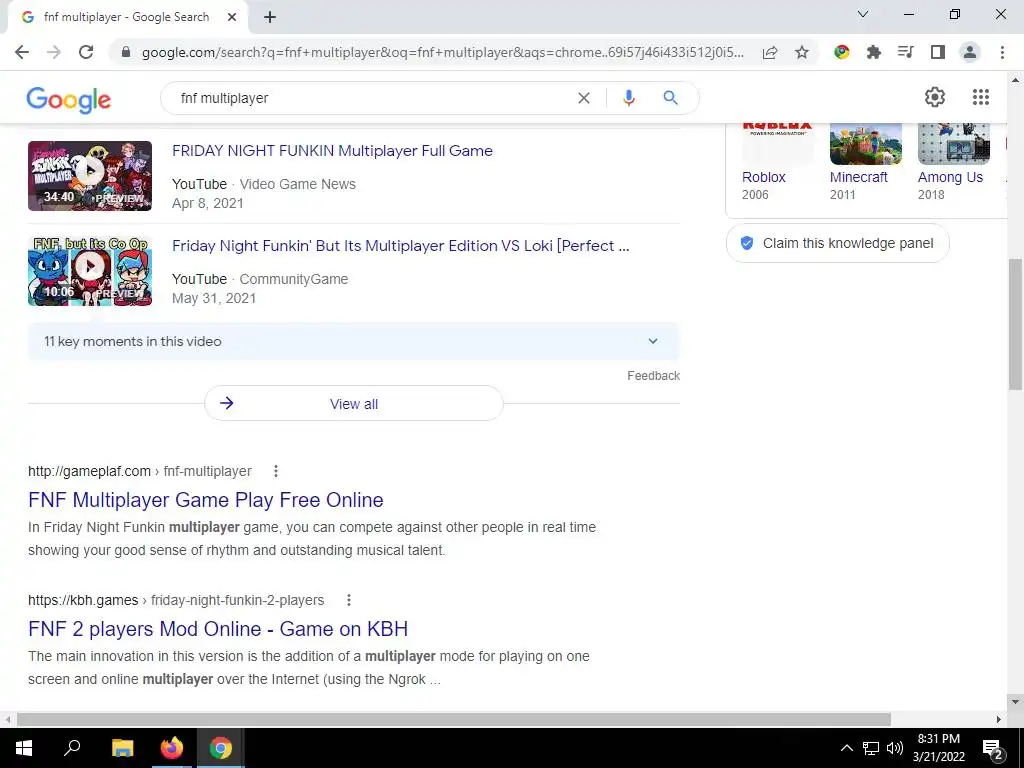
Task: Expand 11 key moments in this video
Action: point(353,341)
